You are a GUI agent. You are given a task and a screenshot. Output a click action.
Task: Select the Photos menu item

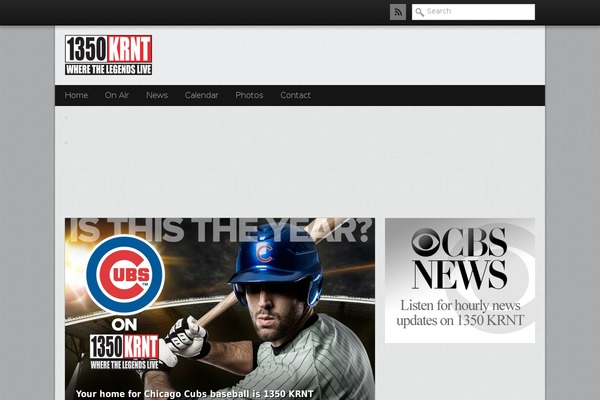tap(249, 95)
